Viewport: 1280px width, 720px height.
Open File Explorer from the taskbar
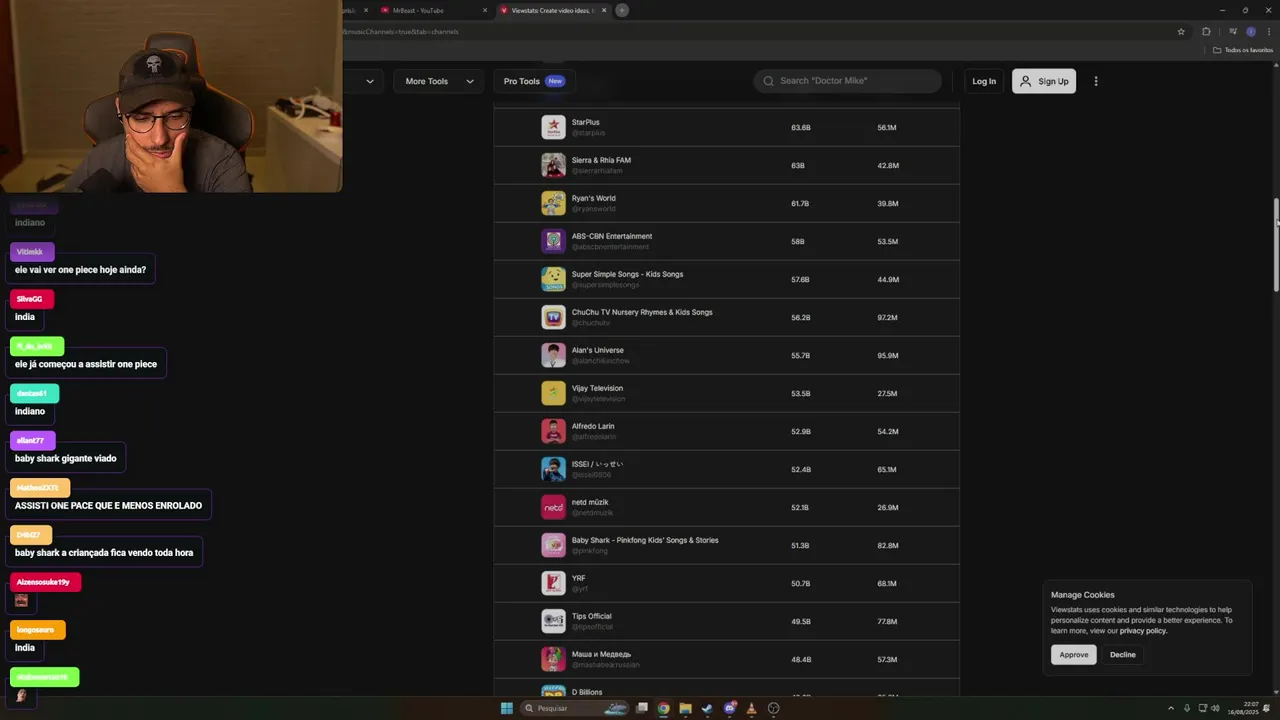point(685,708)
